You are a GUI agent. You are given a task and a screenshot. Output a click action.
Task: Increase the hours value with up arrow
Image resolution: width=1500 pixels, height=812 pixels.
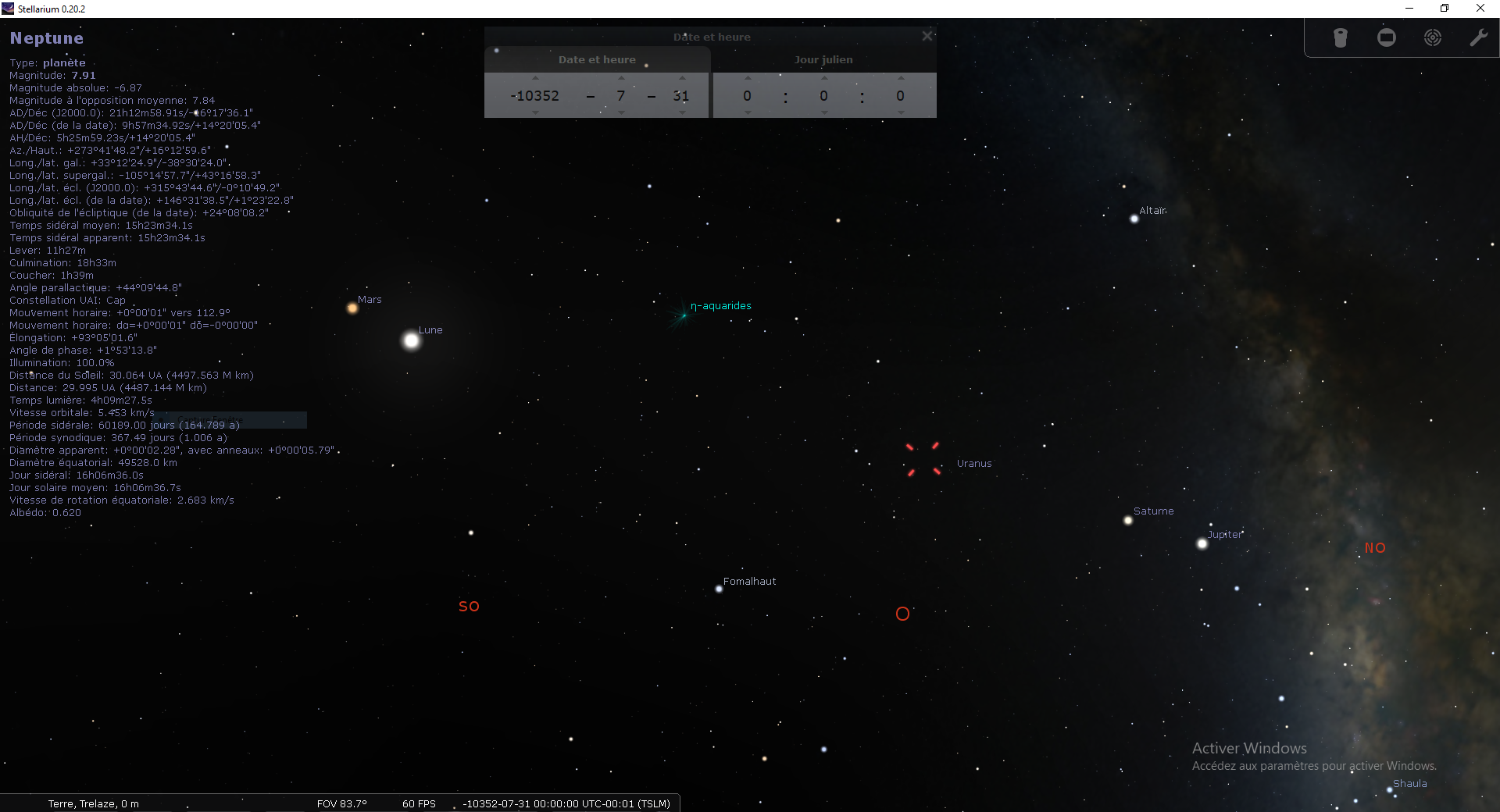[x=748, y=78]
